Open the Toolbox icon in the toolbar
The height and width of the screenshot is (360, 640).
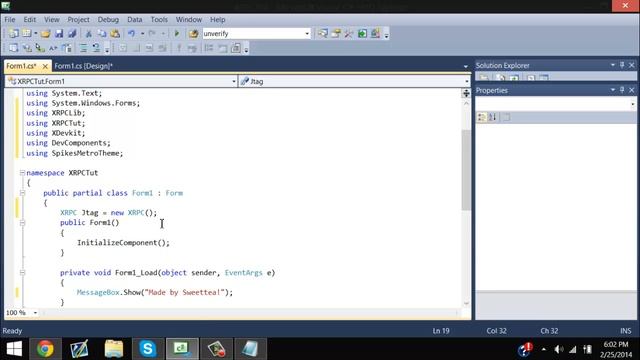pyautogui.click(x=349, y=33)
